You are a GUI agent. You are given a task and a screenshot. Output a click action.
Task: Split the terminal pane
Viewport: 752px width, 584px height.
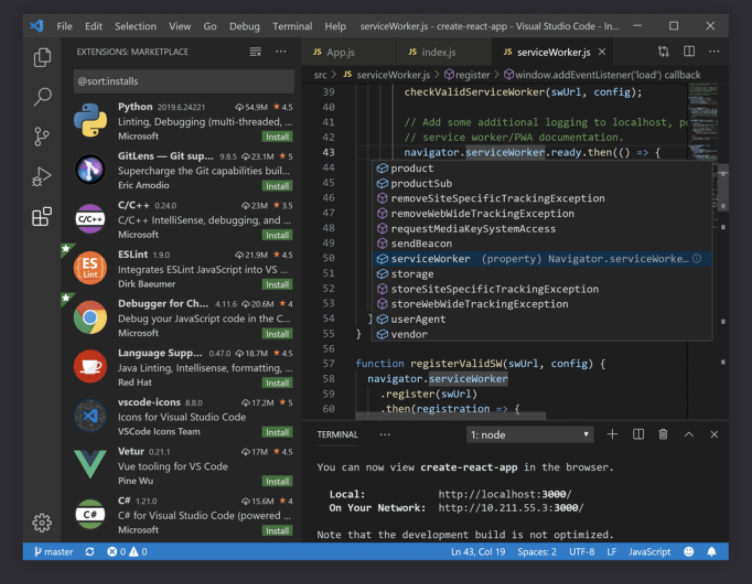[x=638, y=434]
